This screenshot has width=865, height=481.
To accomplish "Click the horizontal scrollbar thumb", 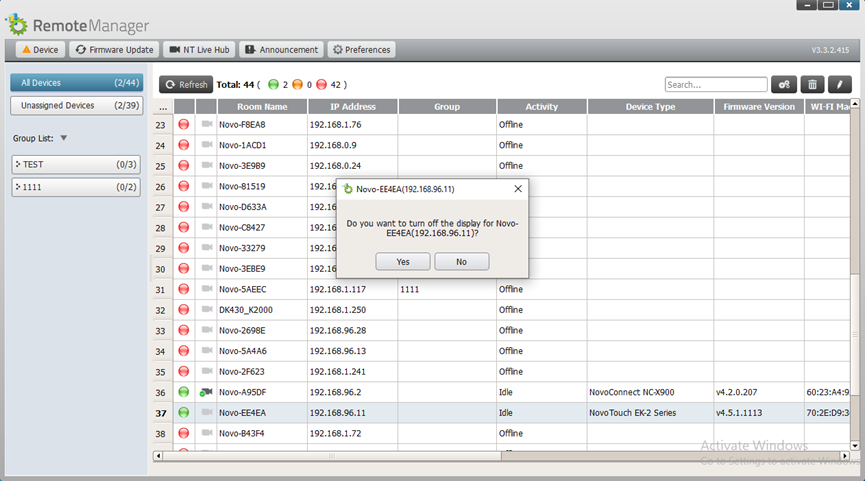I will pyautogui.click(x=332, y=456).
